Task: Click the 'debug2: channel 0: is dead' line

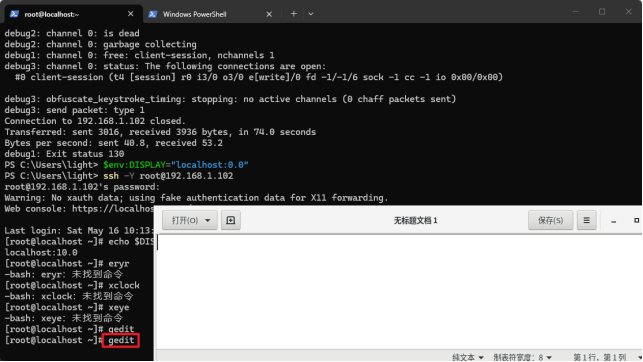Action: coord(72,33)
